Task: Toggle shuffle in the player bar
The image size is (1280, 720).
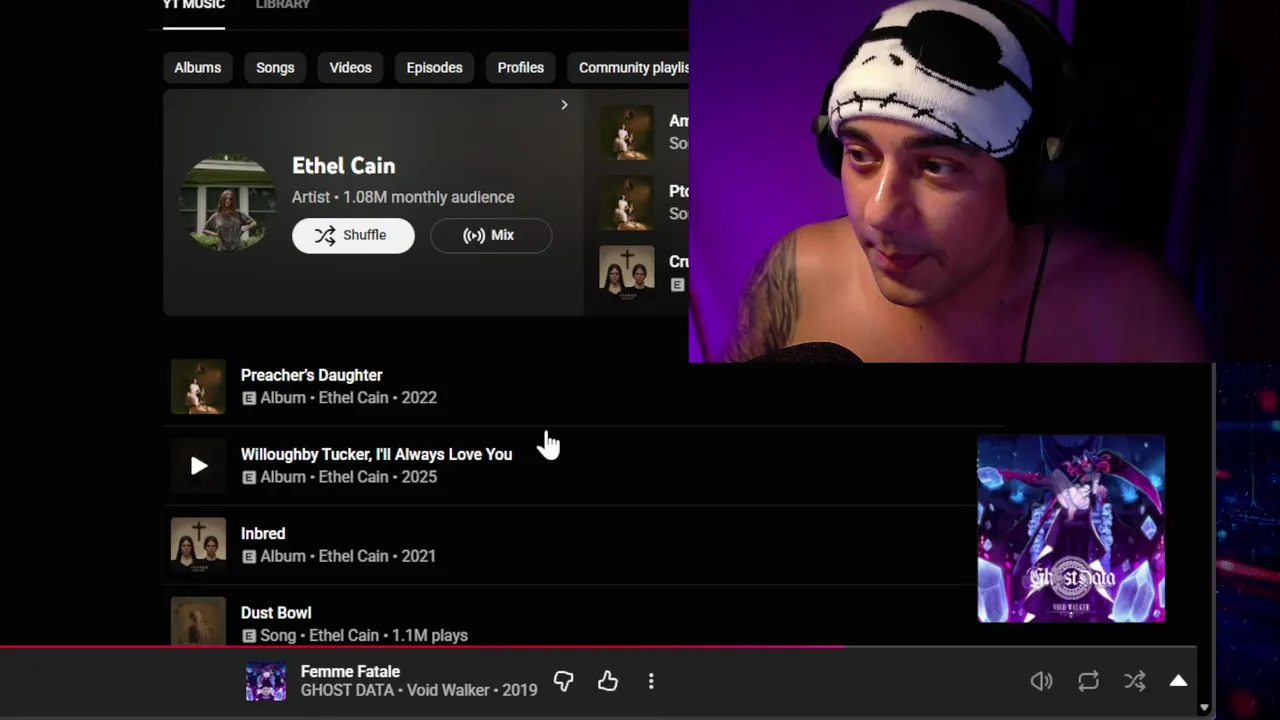Action: click(1134, 681)
